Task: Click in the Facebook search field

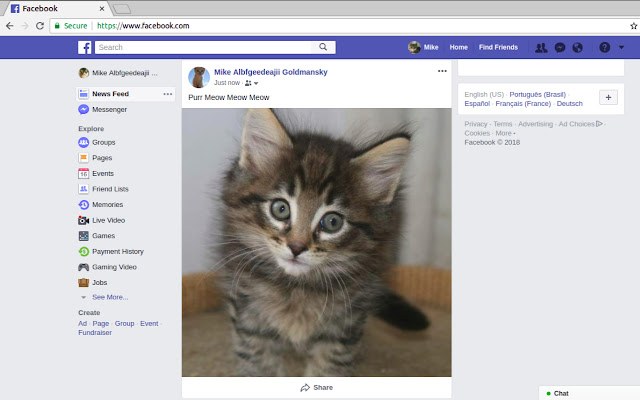Action: (x=205, y=47)
